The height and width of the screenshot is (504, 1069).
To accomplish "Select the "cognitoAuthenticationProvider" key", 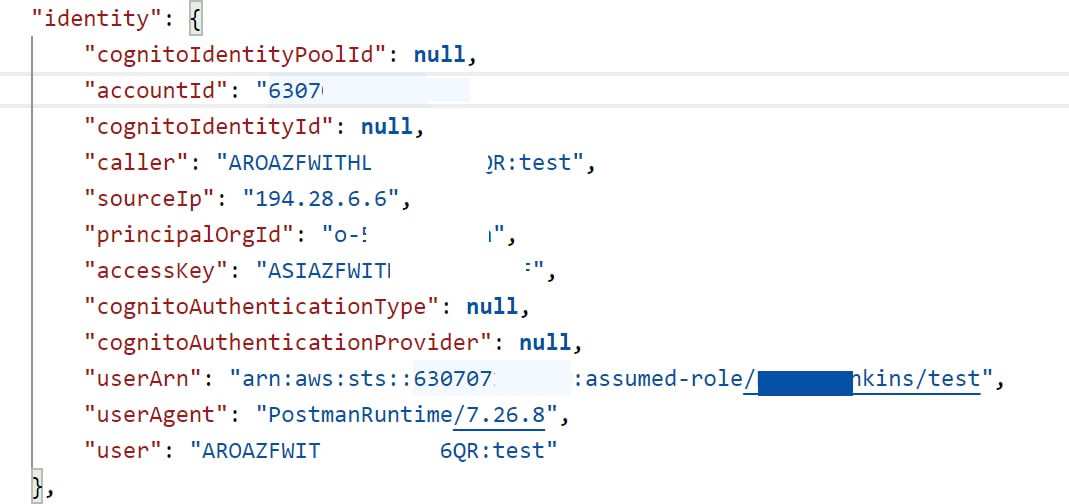I will point(288,343).
